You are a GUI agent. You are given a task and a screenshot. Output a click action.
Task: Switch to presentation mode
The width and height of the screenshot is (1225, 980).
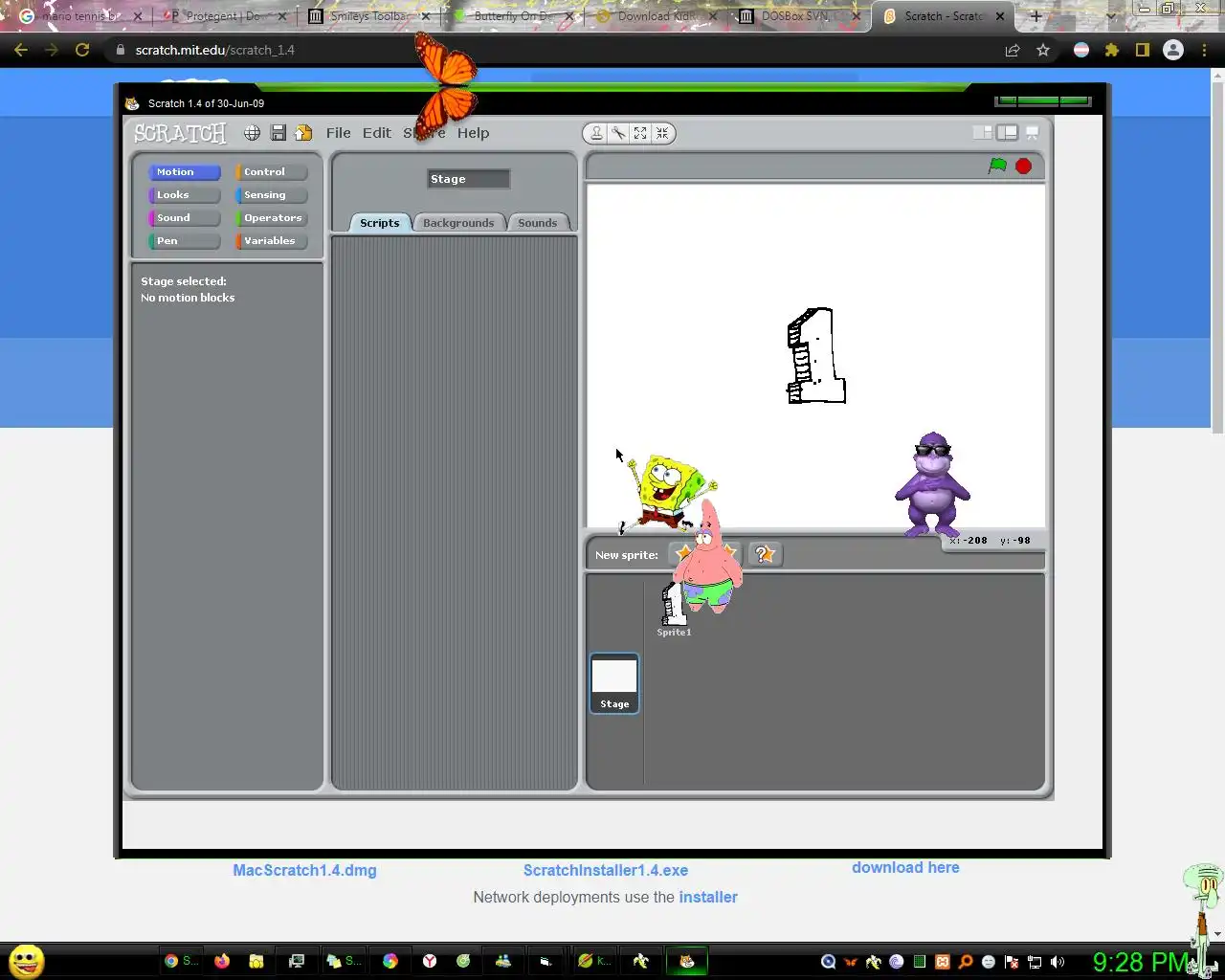click(1032, 133)
